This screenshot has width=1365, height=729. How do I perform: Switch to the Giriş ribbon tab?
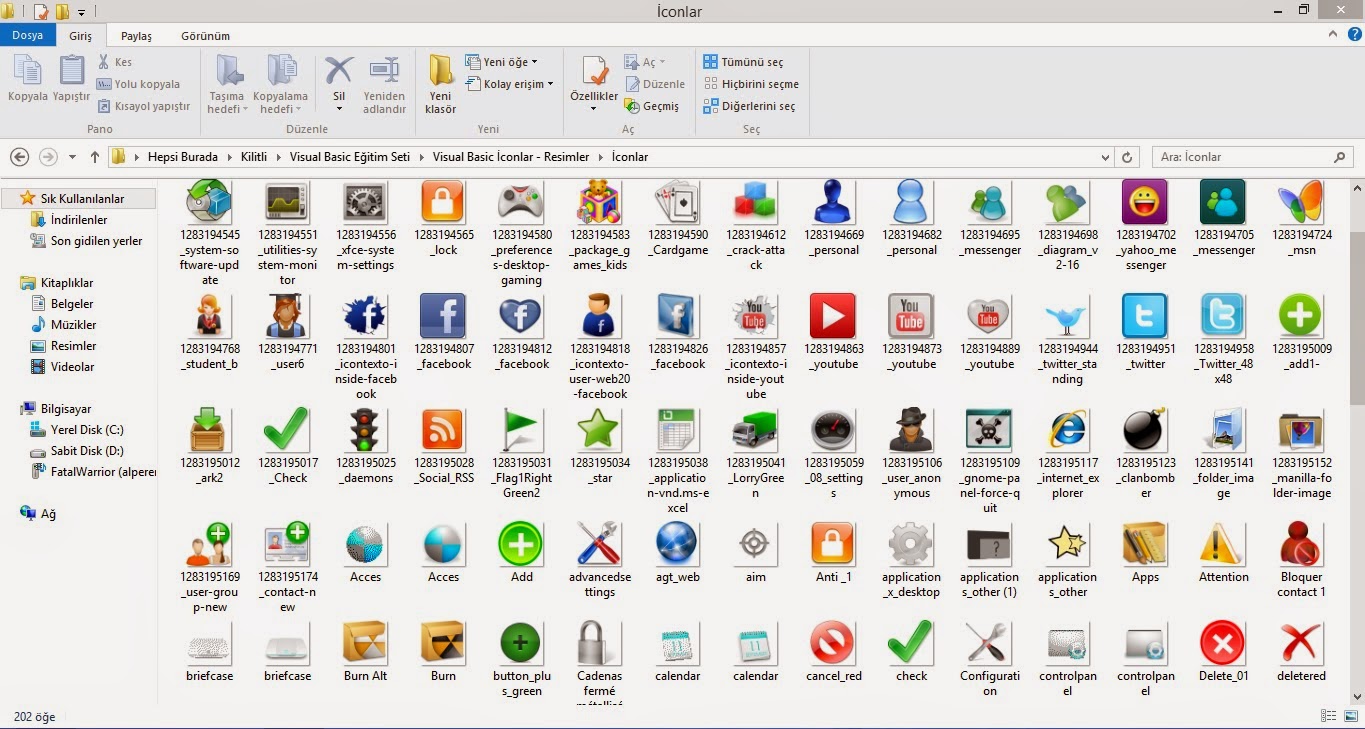[x=80, y=35]
